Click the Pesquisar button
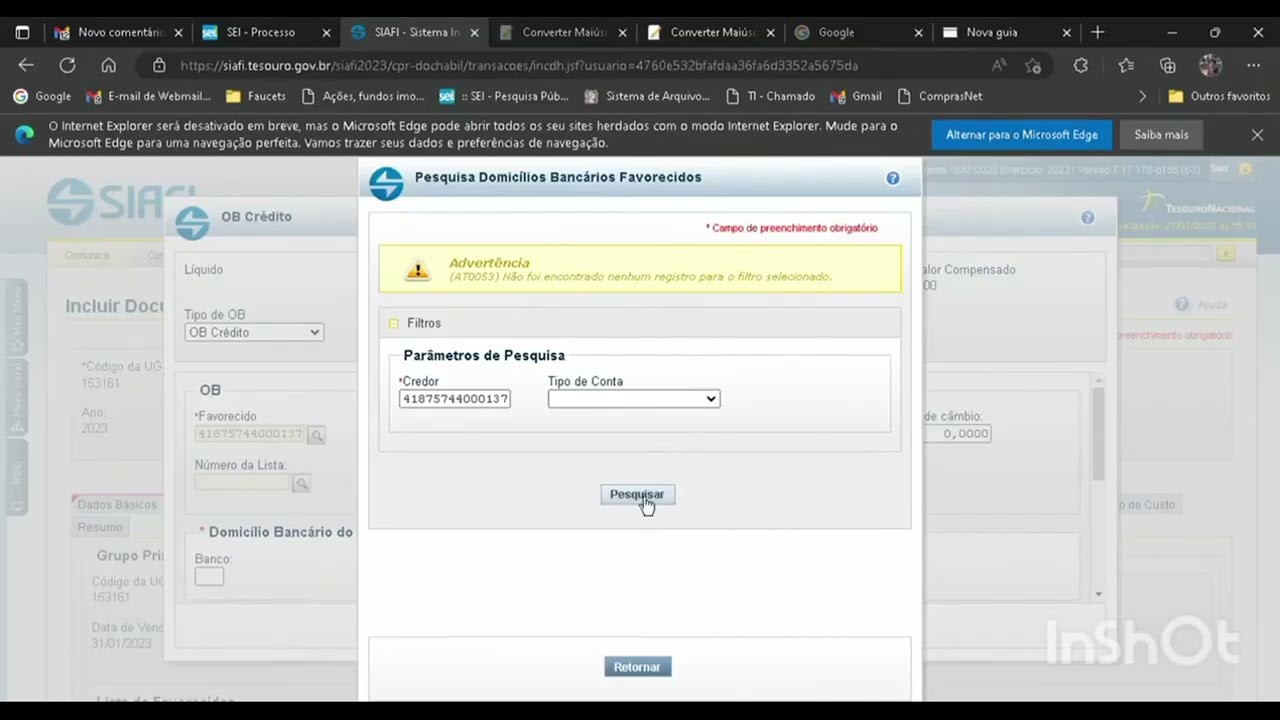1280x720 pixels. tap(637, 495)
